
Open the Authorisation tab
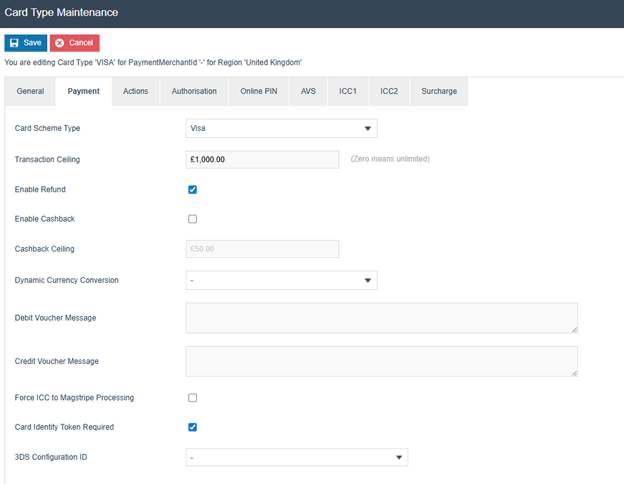tap(194, 91)
